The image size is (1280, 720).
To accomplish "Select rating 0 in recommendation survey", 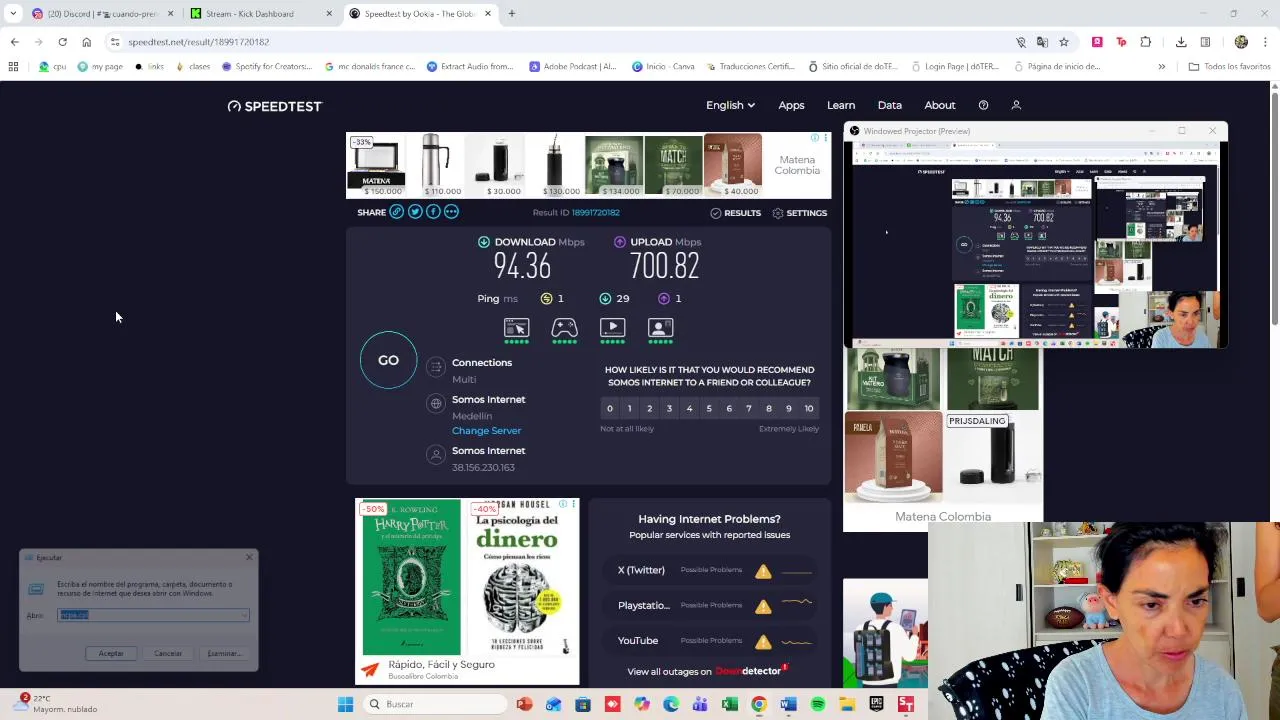I will (x=609, y=408).
